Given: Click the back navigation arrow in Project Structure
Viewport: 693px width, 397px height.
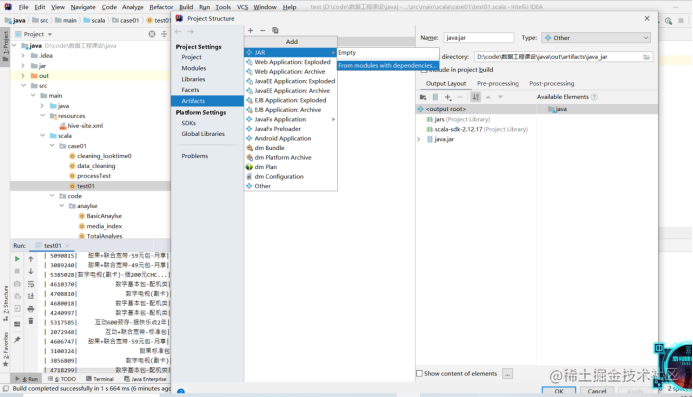Looking at the screenshot, I should point(178,32).
